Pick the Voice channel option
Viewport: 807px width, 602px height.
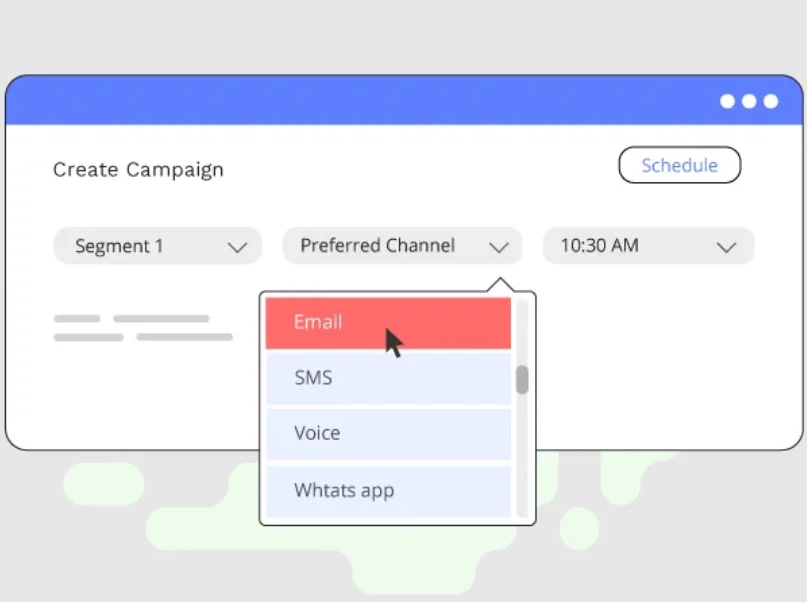point(388,434)
